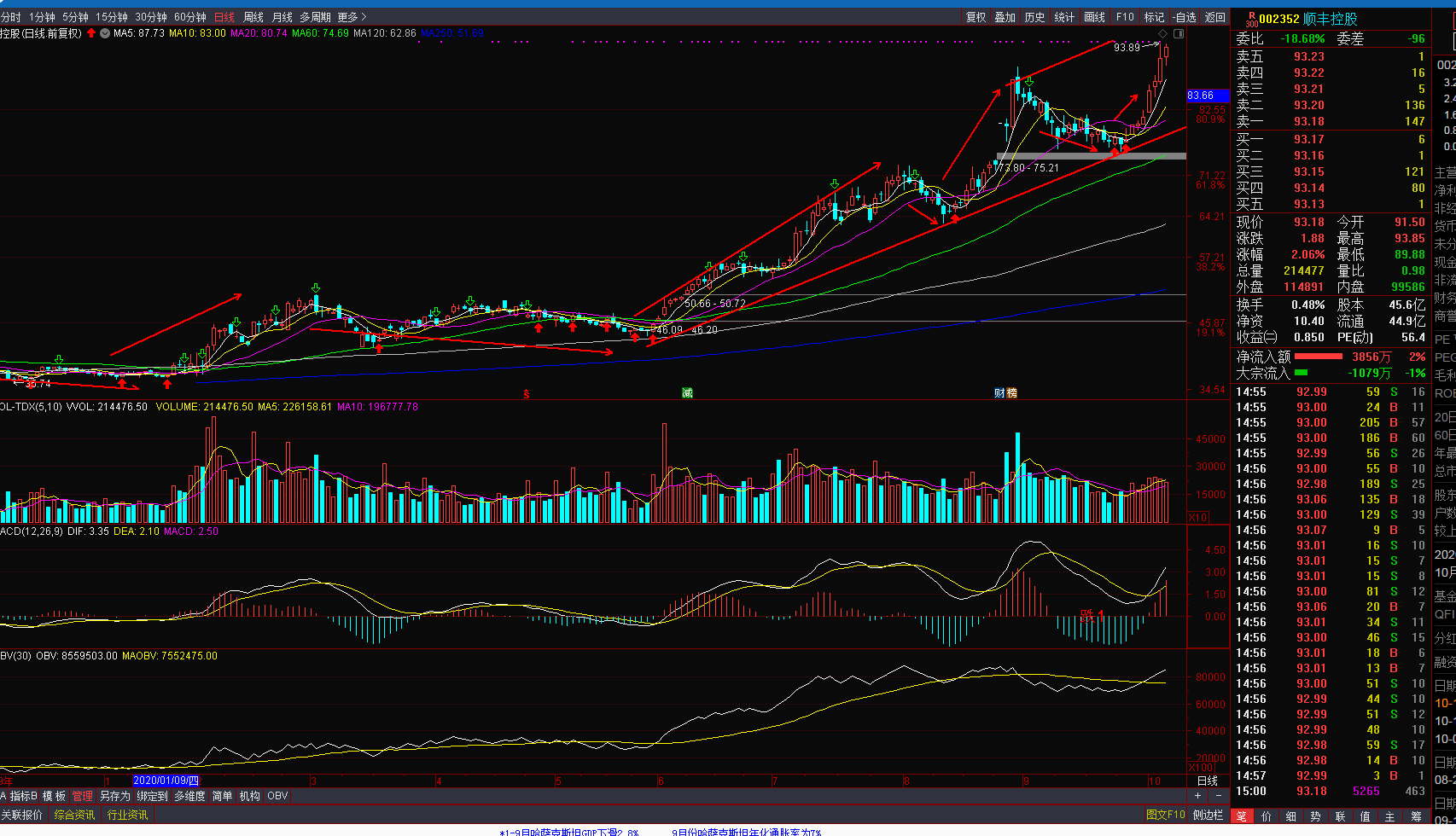Open 多周期 multi-period view
The width and height of the screenshot is (1456, 836).
(x=315, y=17)
